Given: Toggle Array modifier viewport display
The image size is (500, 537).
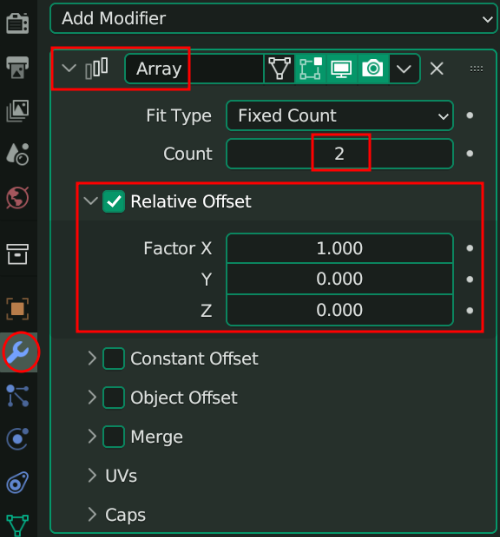Looking at the screenshot, I should 341,68.
